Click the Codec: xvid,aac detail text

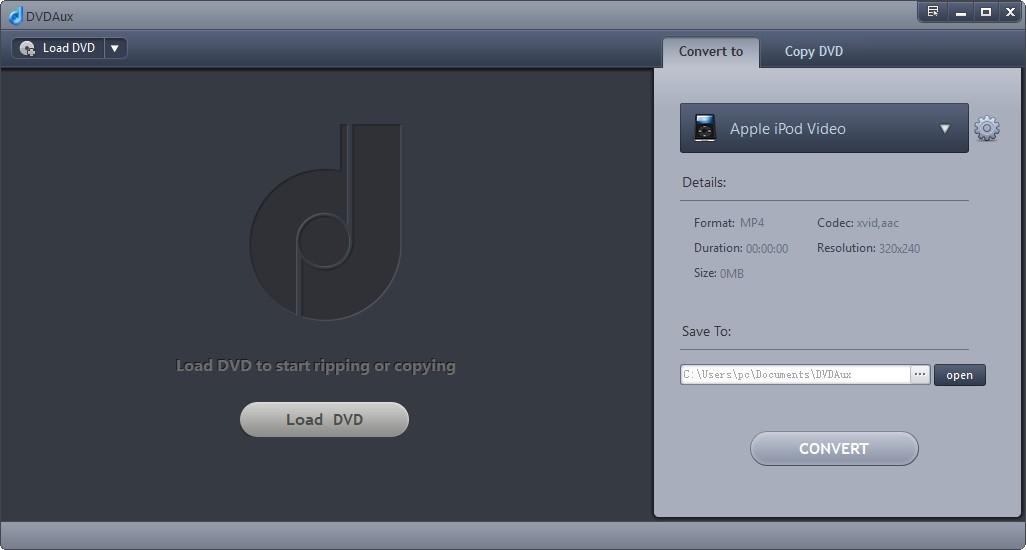tap(858, 223)
